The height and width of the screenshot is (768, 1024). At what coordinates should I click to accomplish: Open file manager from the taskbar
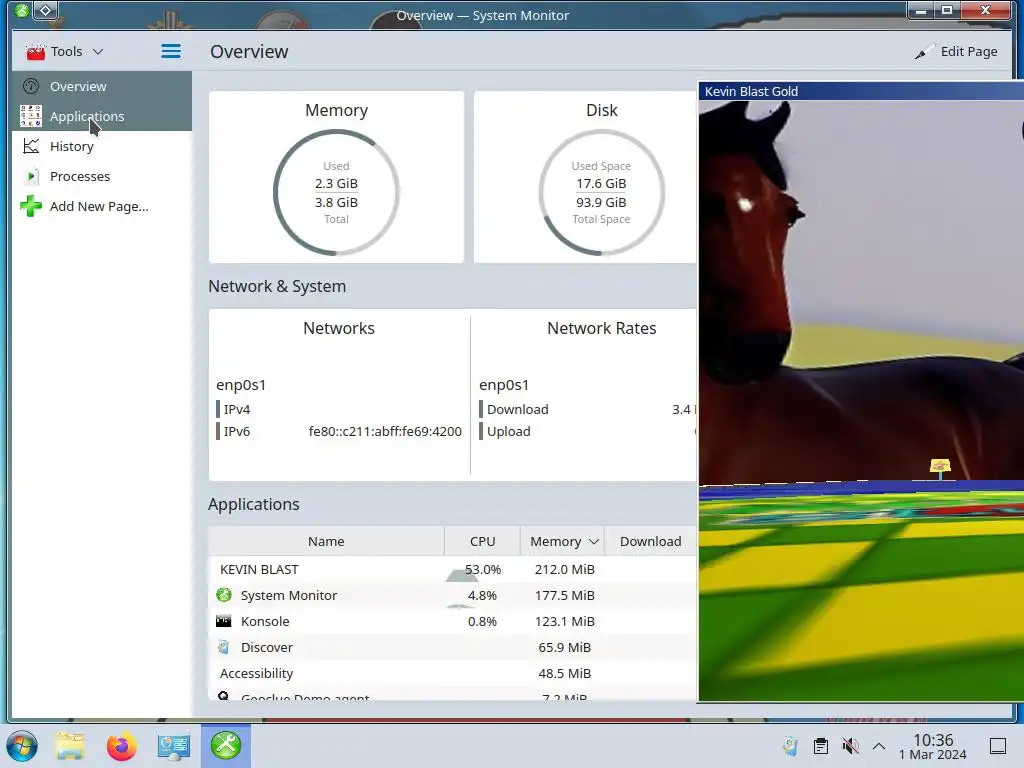tap(70, 746)
